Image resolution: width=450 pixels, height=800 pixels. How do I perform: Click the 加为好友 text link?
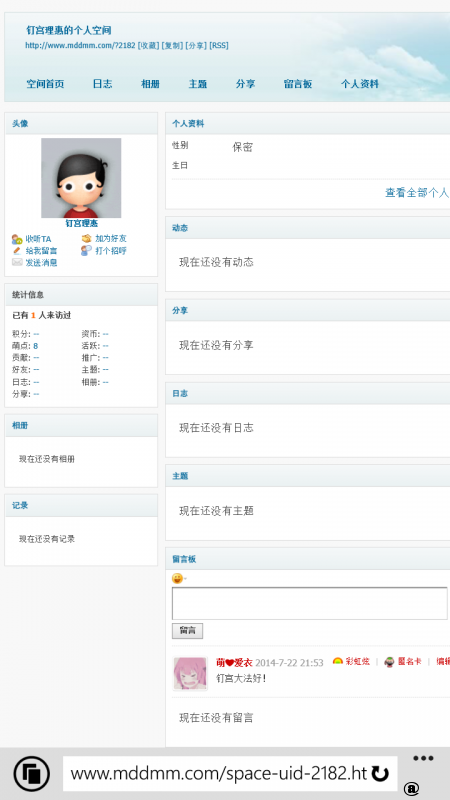click(111, 238)
